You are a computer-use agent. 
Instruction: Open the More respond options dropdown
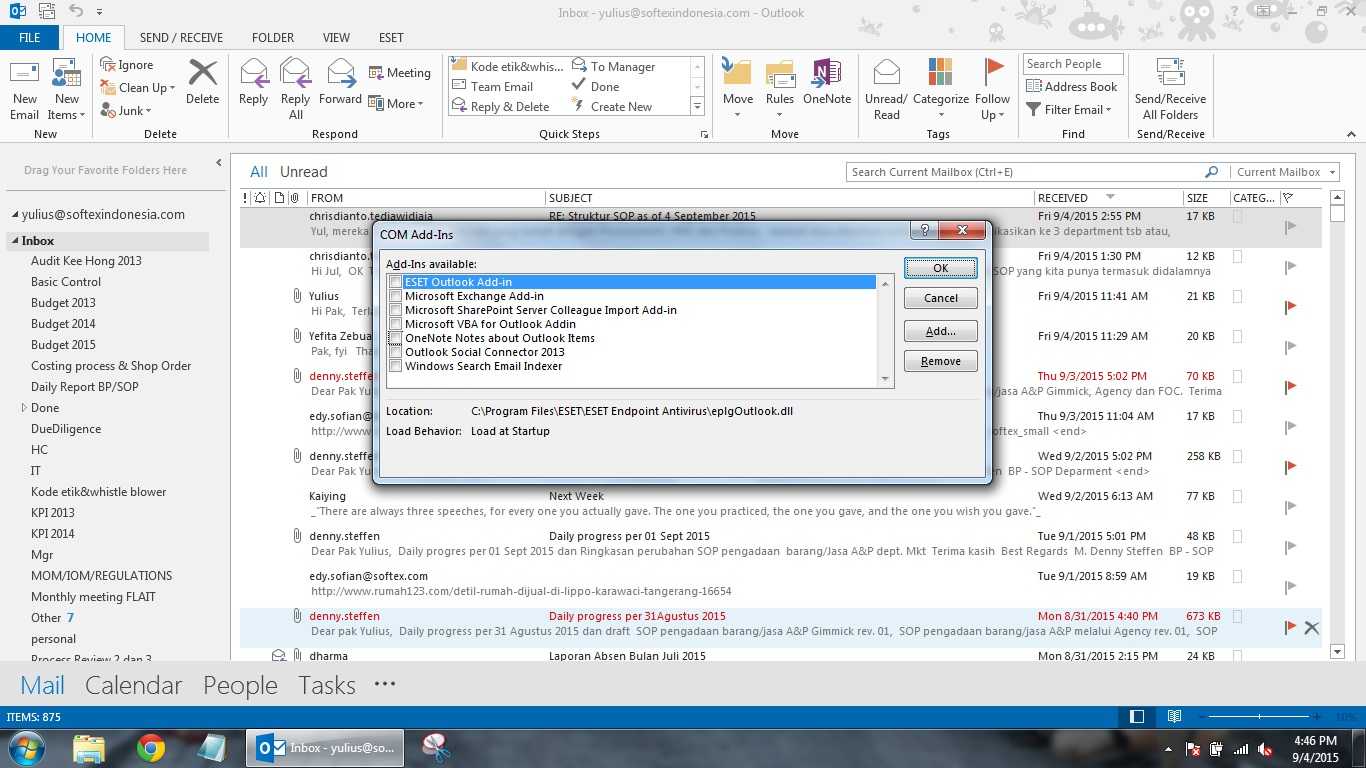(x=396, y=103)
